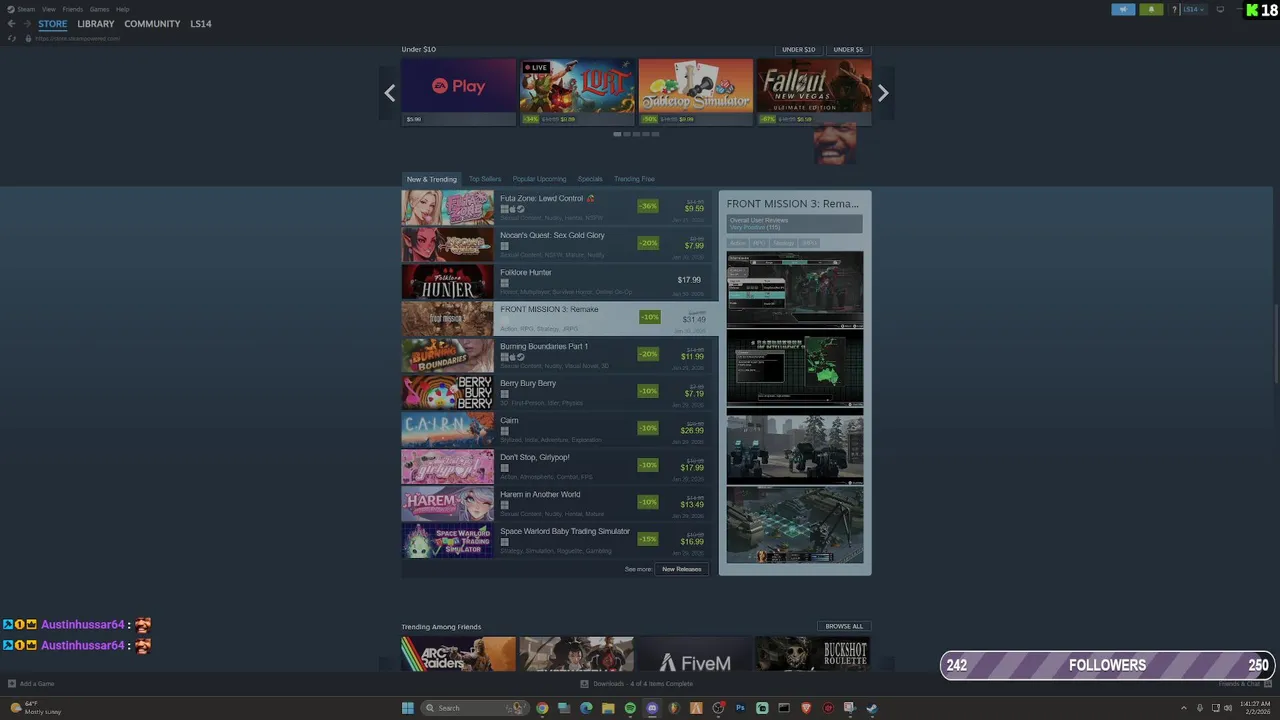
Task: Click the UNDER $5 button
Action: click(848, 49)
